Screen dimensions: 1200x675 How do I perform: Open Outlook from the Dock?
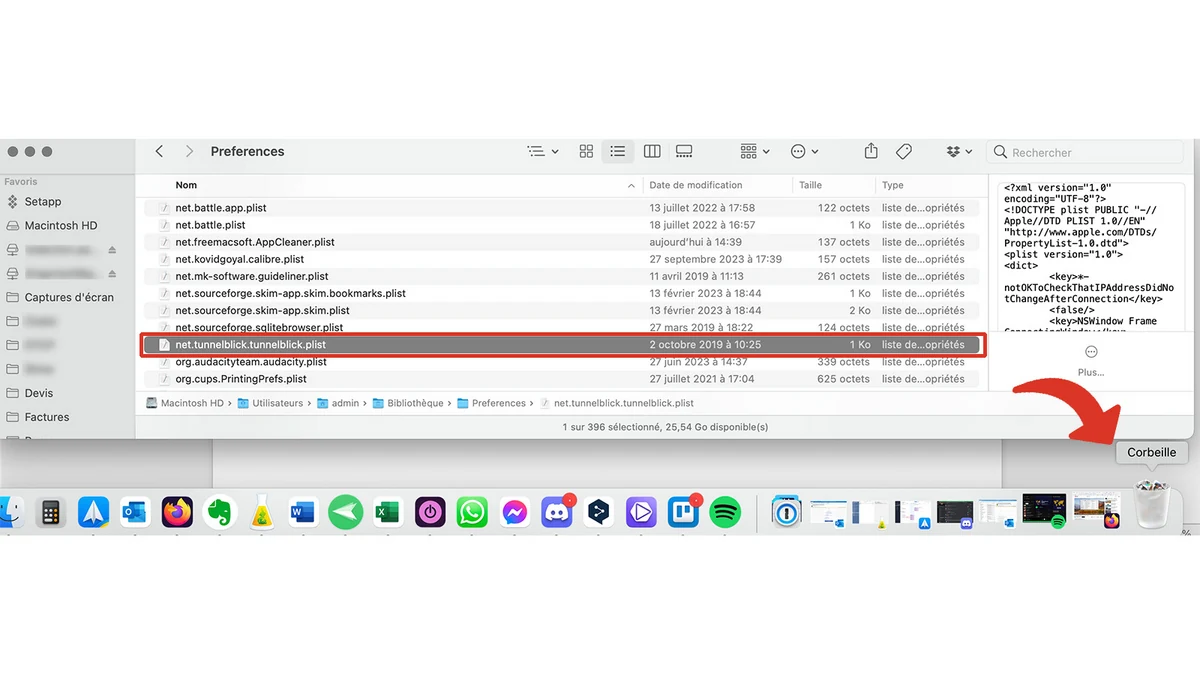point(135,513)
